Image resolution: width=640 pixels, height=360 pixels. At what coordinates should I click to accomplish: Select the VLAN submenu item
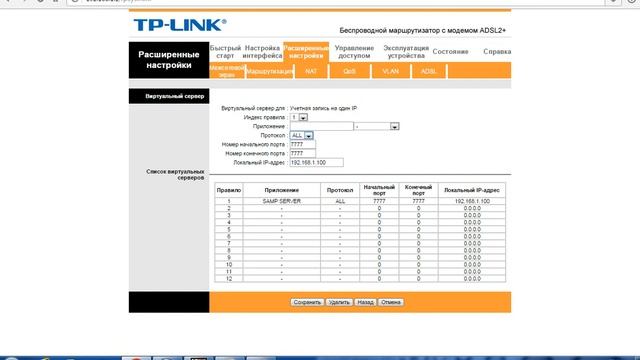(391, 71)
